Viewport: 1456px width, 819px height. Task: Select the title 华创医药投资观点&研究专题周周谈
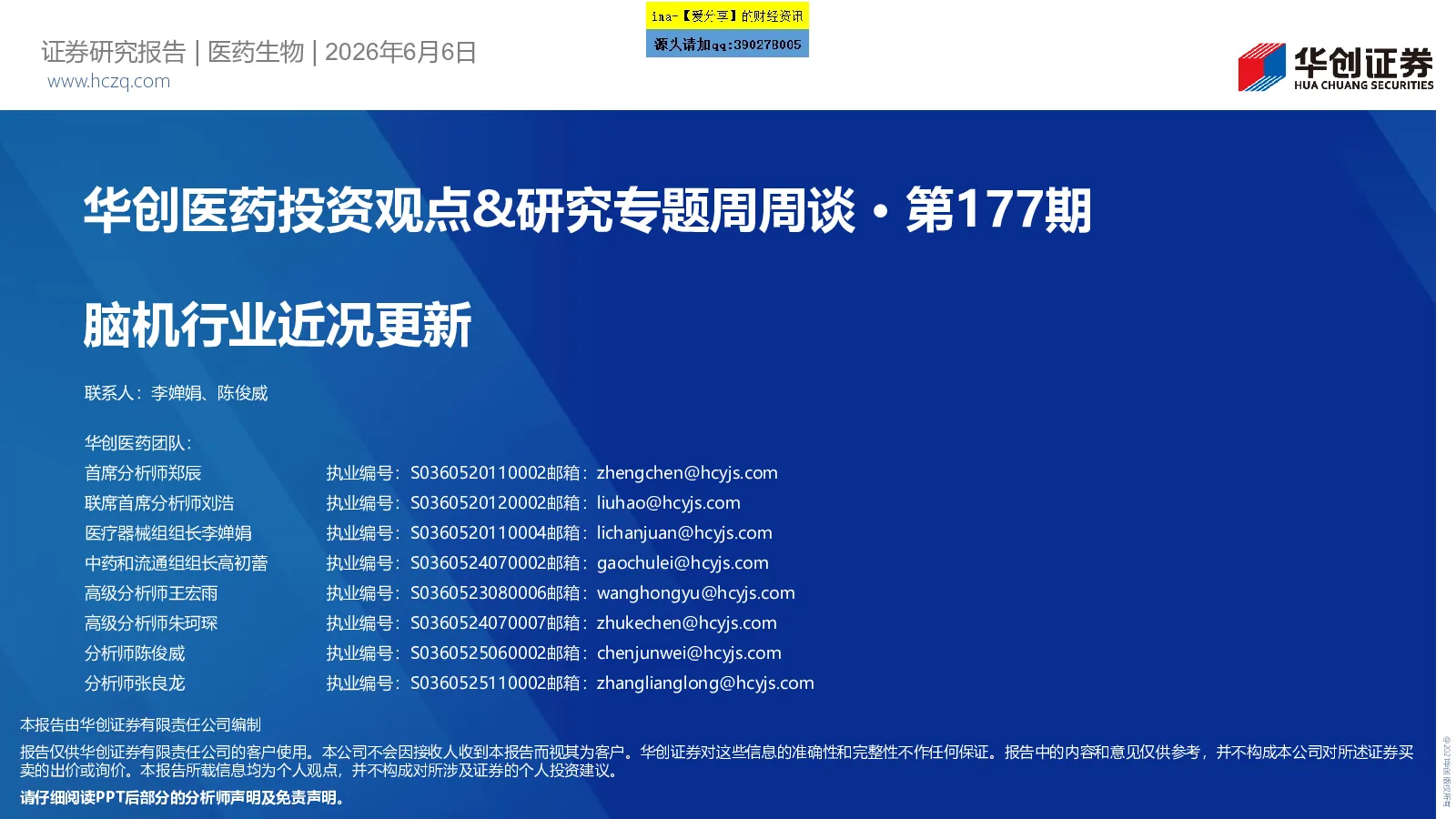coord(470,210)
